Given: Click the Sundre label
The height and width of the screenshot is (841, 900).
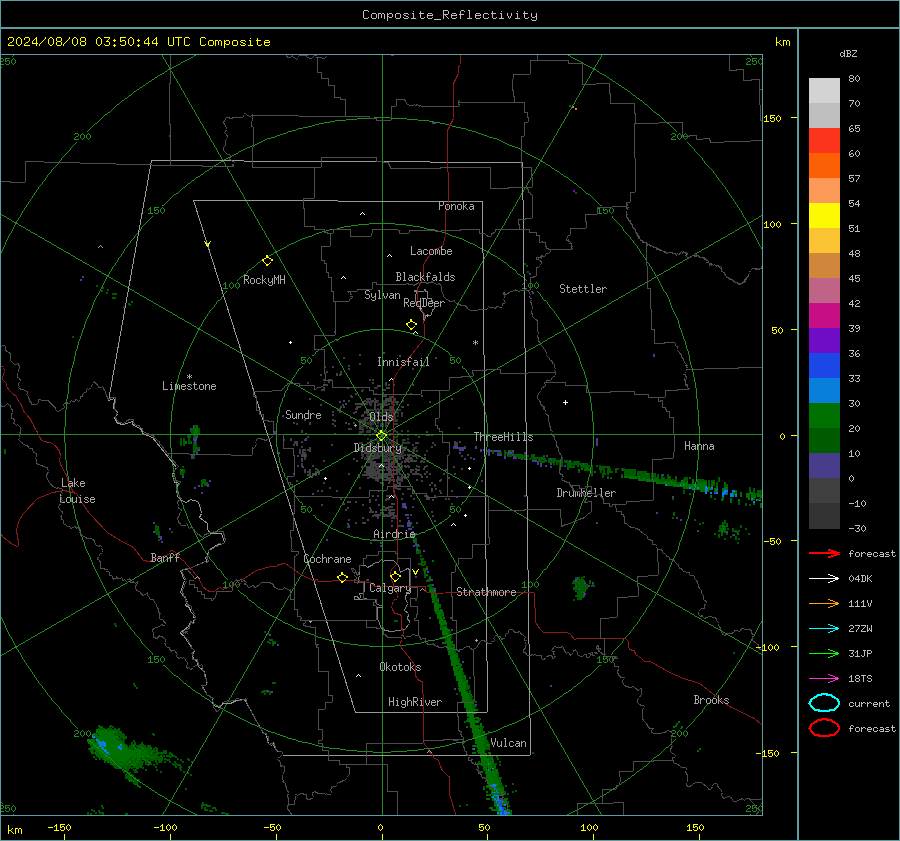Looking at the screenshot, I should tap(303, 414).
